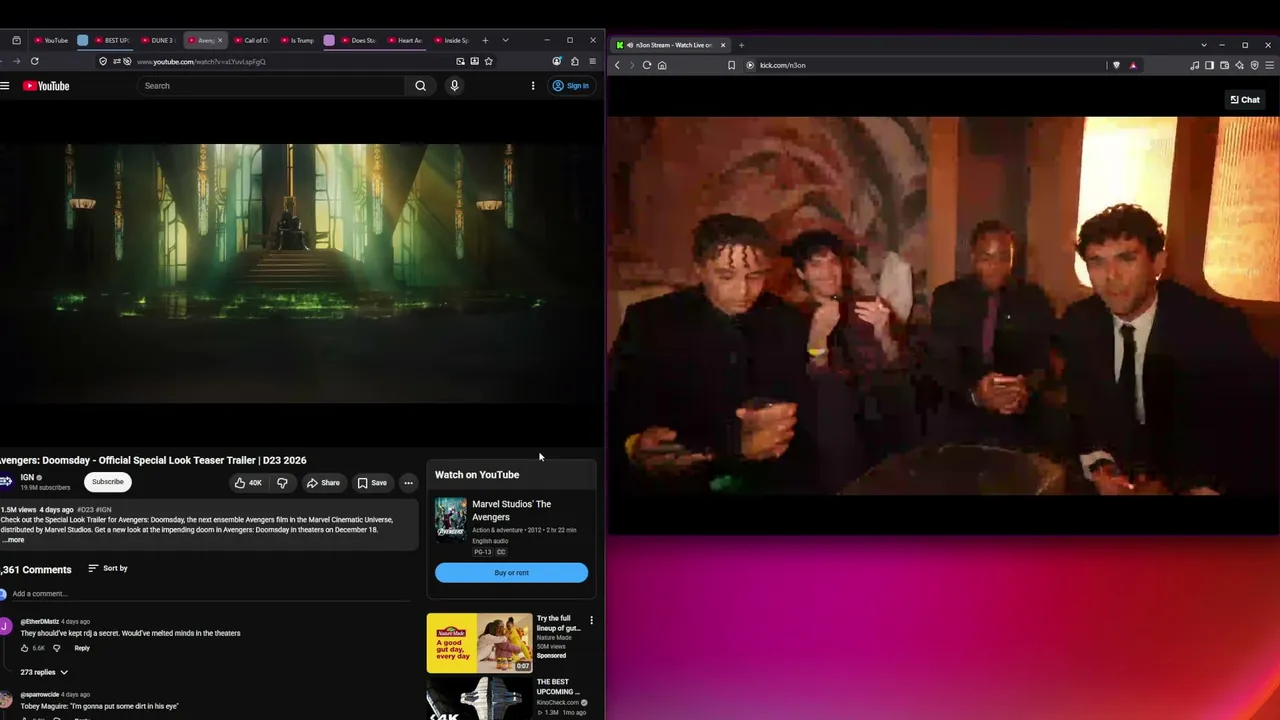Click the YouTube address bar URL
This screenshot has height=720, width=1280.
201,61
